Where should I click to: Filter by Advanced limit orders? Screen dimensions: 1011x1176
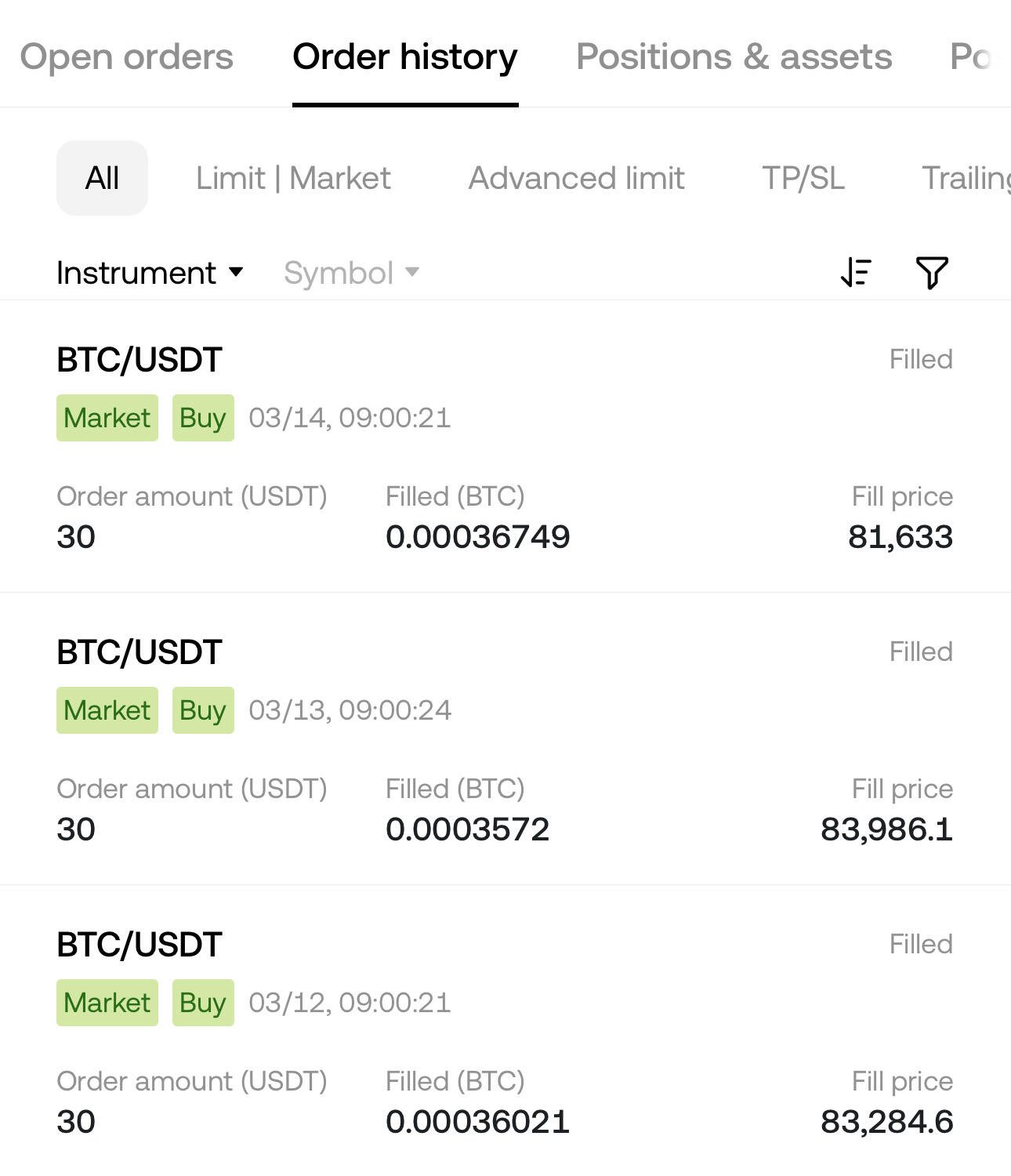click(x=577, y=178)
